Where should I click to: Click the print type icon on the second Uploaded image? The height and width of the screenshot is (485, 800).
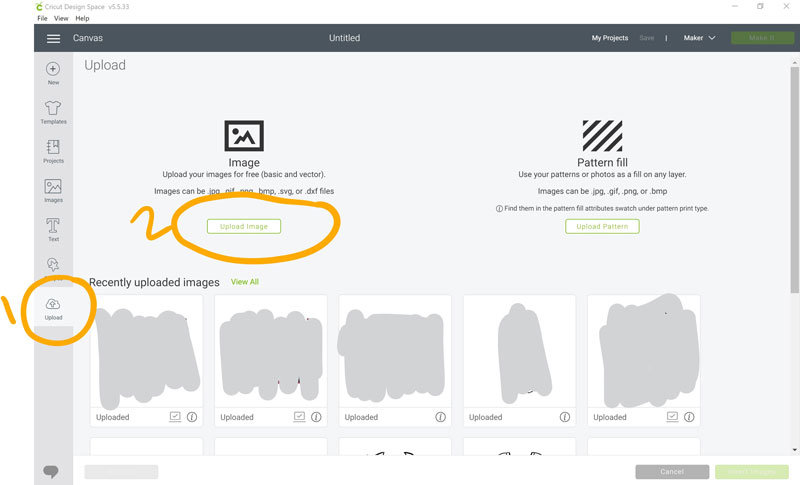299,417
